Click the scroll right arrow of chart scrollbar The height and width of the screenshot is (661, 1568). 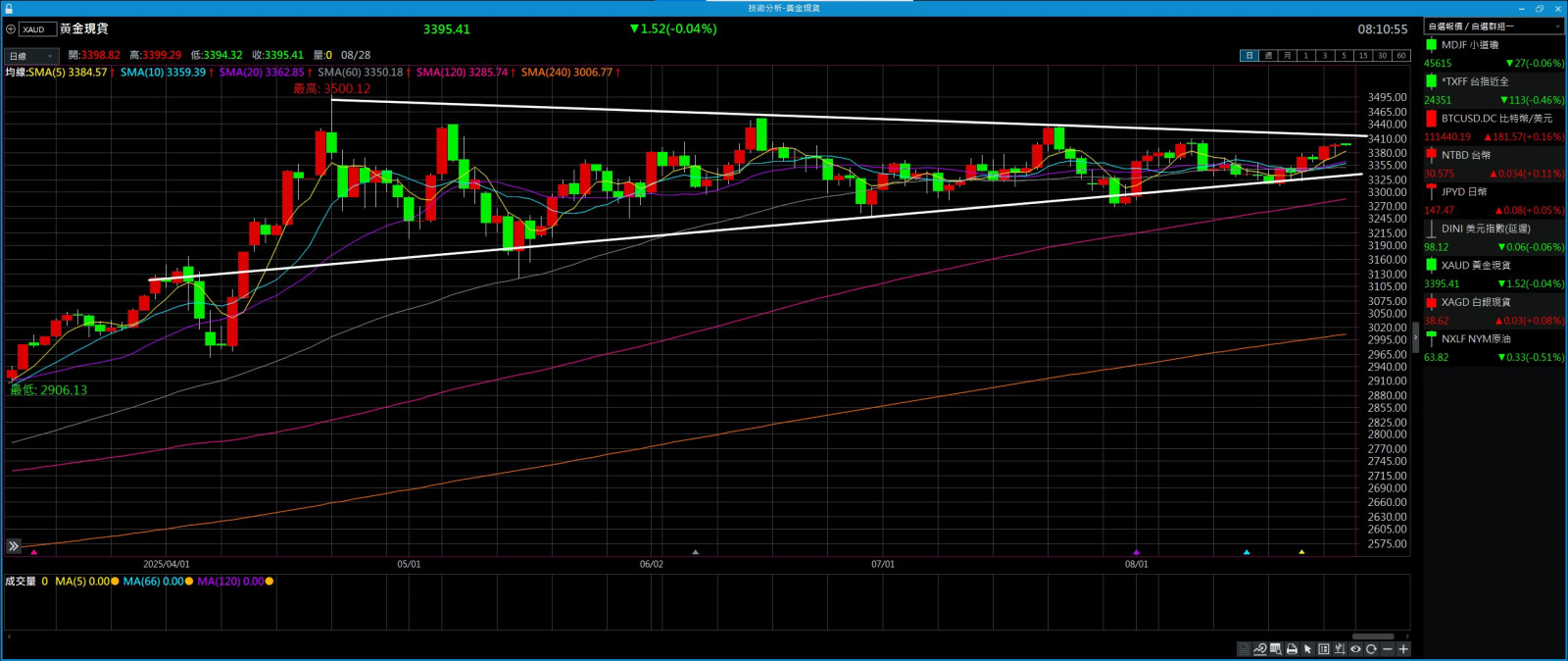(1407, 636)
